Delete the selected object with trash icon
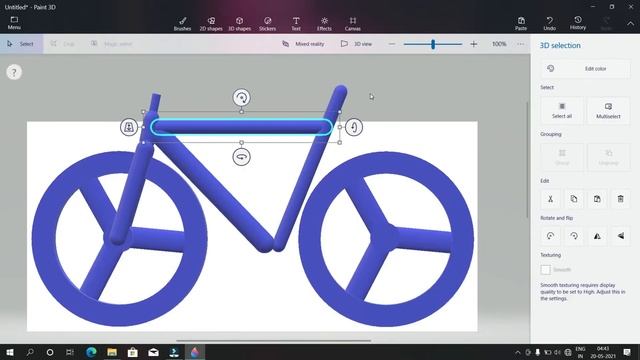This screenshot has height=360, width=640. point(620,199)
